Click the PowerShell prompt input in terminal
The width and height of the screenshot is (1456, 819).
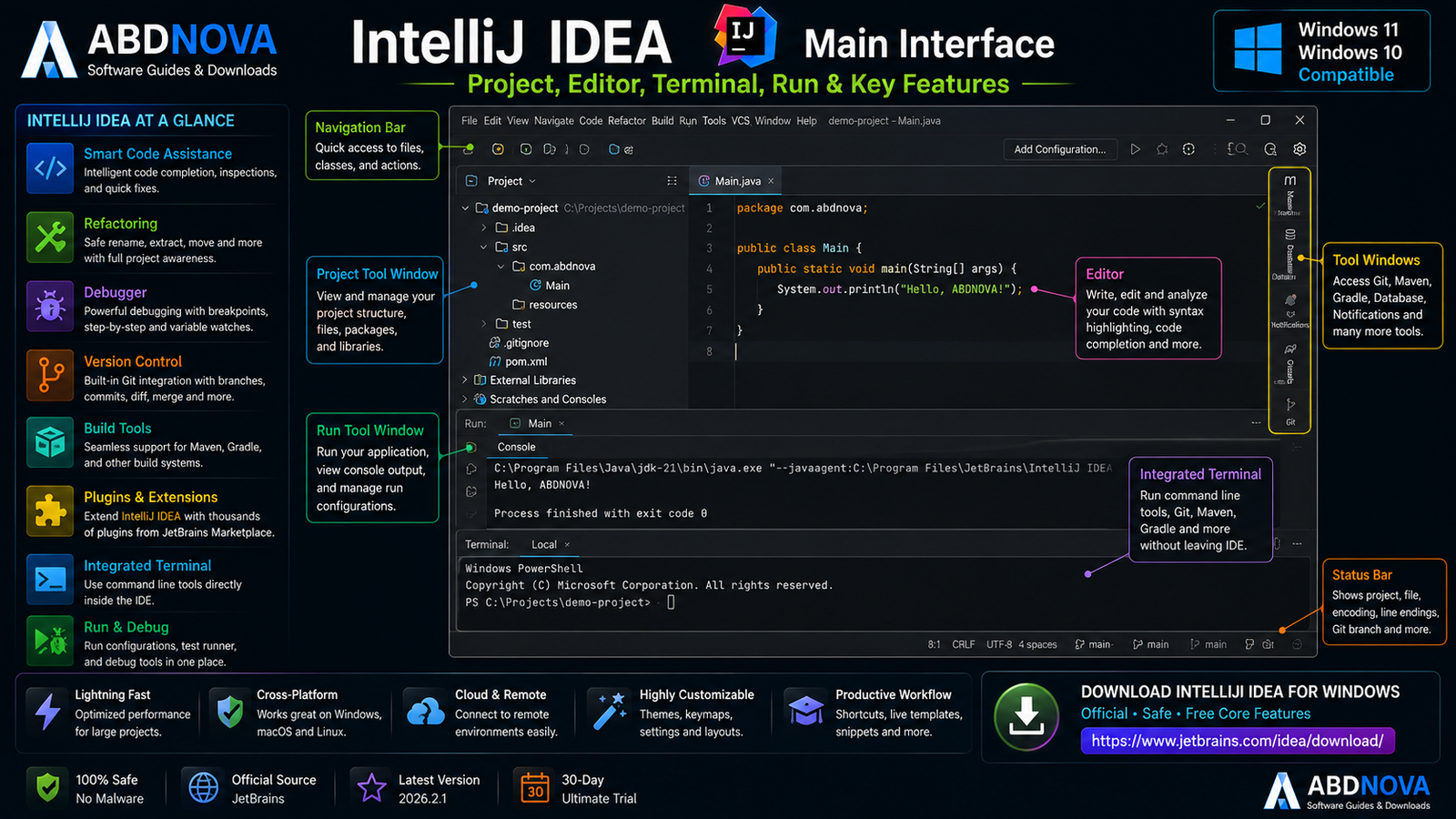(x=671, y=602)
